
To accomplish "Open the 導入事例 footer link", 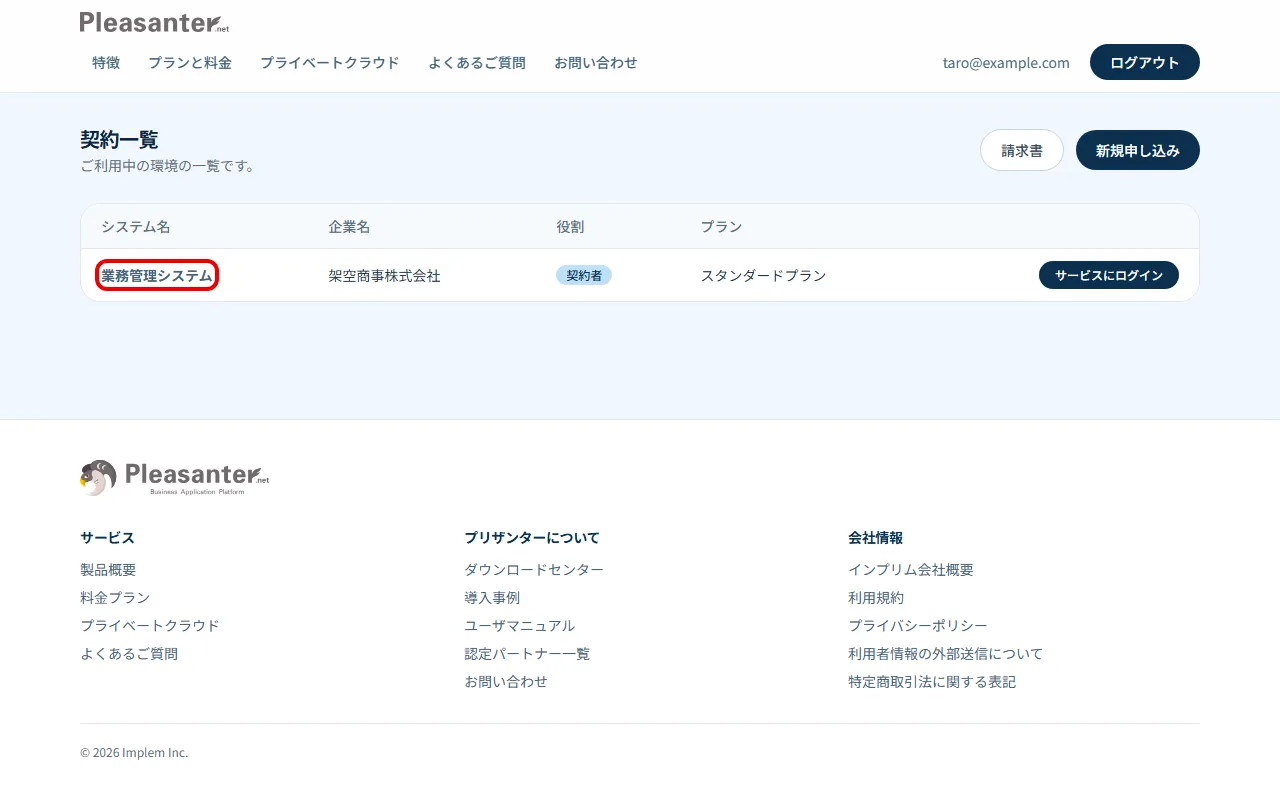I will [x=492, y=598].
